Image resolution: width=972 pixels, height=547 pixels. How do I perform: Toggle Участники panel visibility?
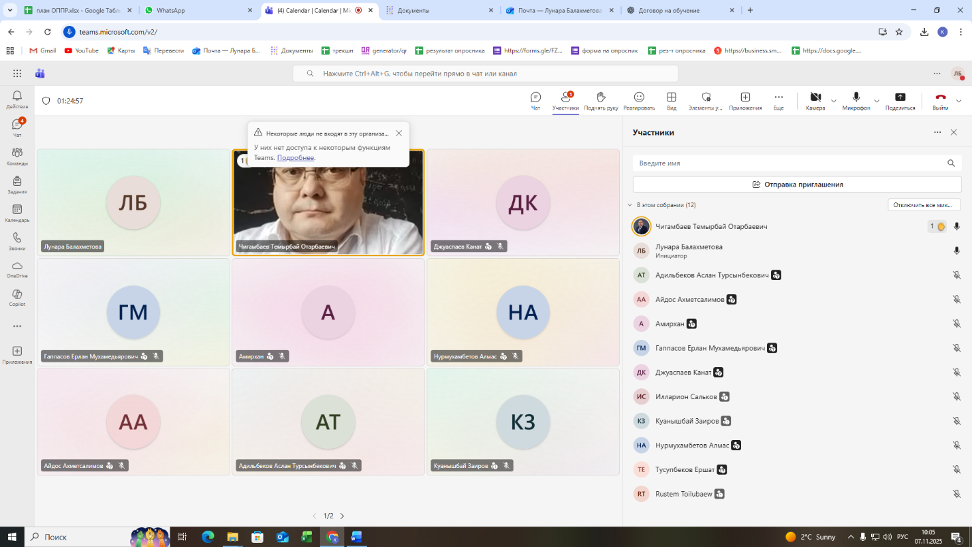point(565,100)
